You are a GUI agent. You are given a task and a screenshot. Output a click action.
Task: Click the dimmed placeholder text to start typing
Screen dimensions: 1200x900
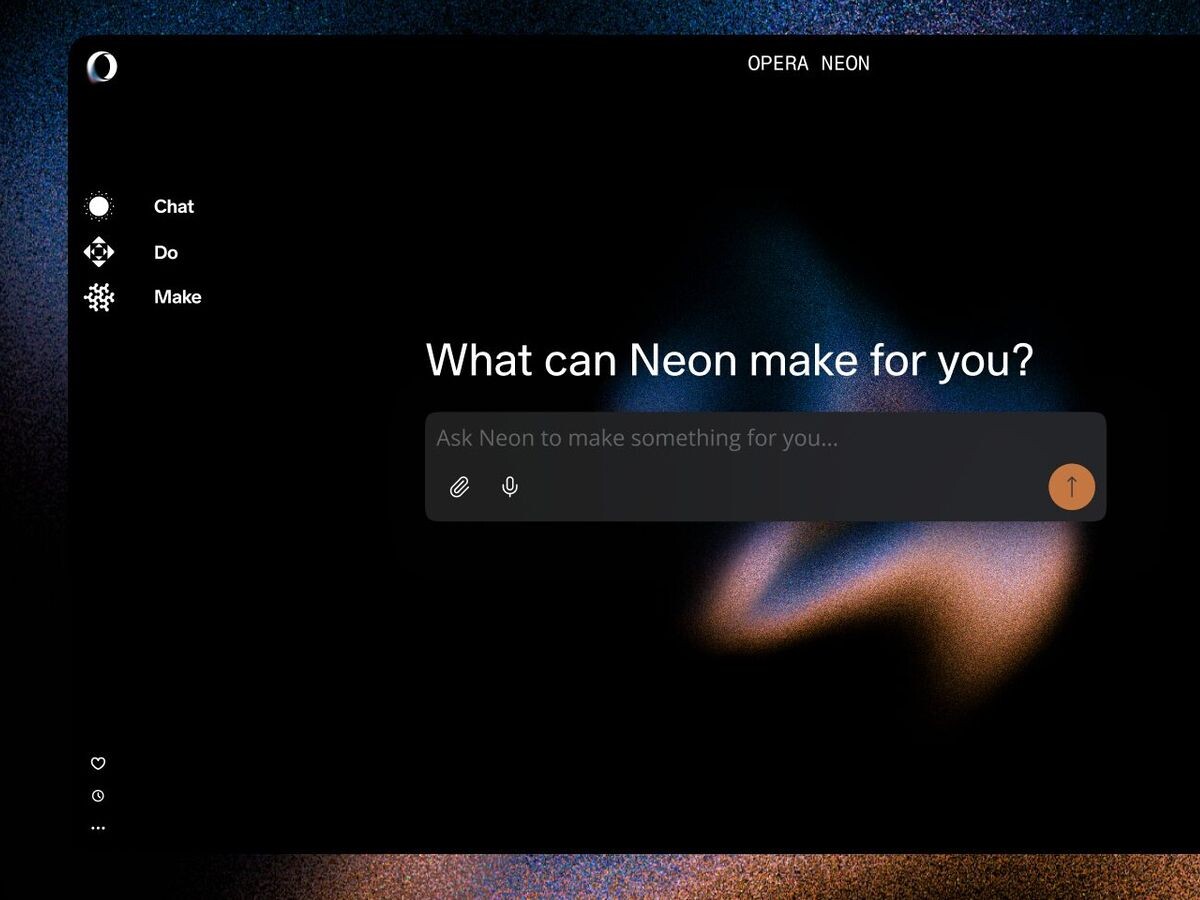(x=637, y=438)
